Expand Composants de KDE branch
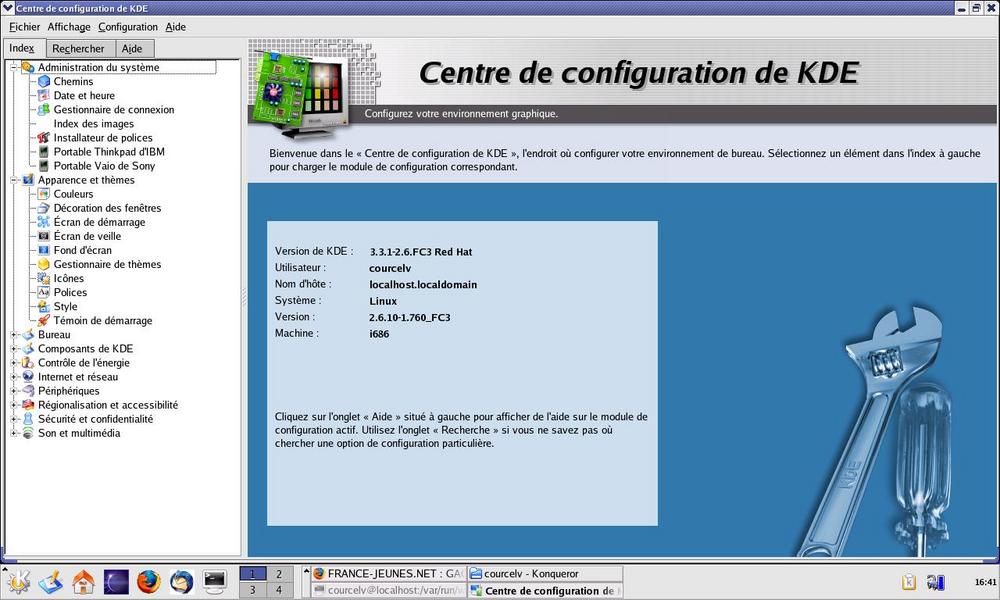The image size is (1000, 600). pyautogui.click(x=13, y=348)
